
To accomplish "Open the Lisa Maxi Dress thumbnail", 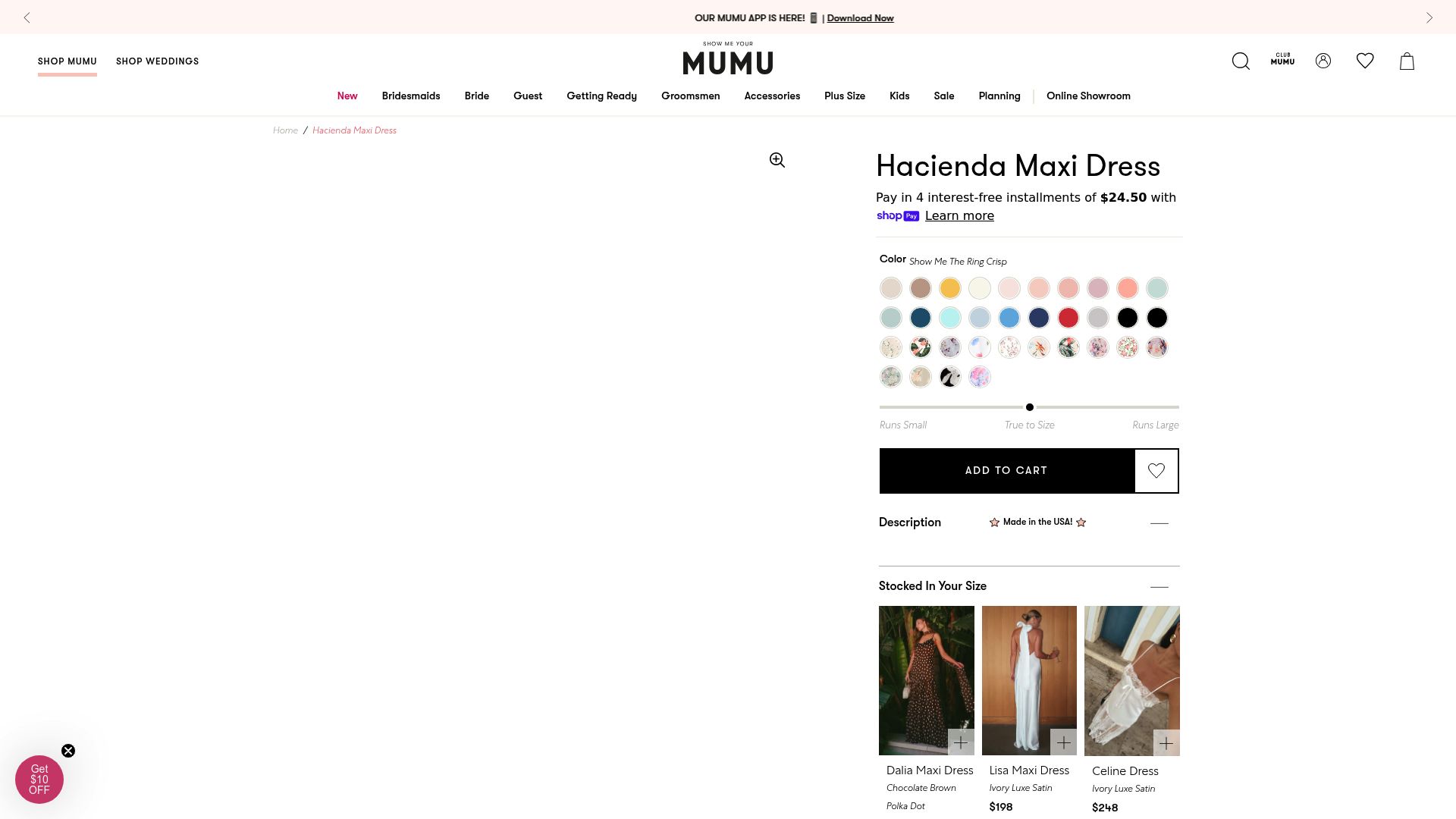I will tap(1029, 680).
